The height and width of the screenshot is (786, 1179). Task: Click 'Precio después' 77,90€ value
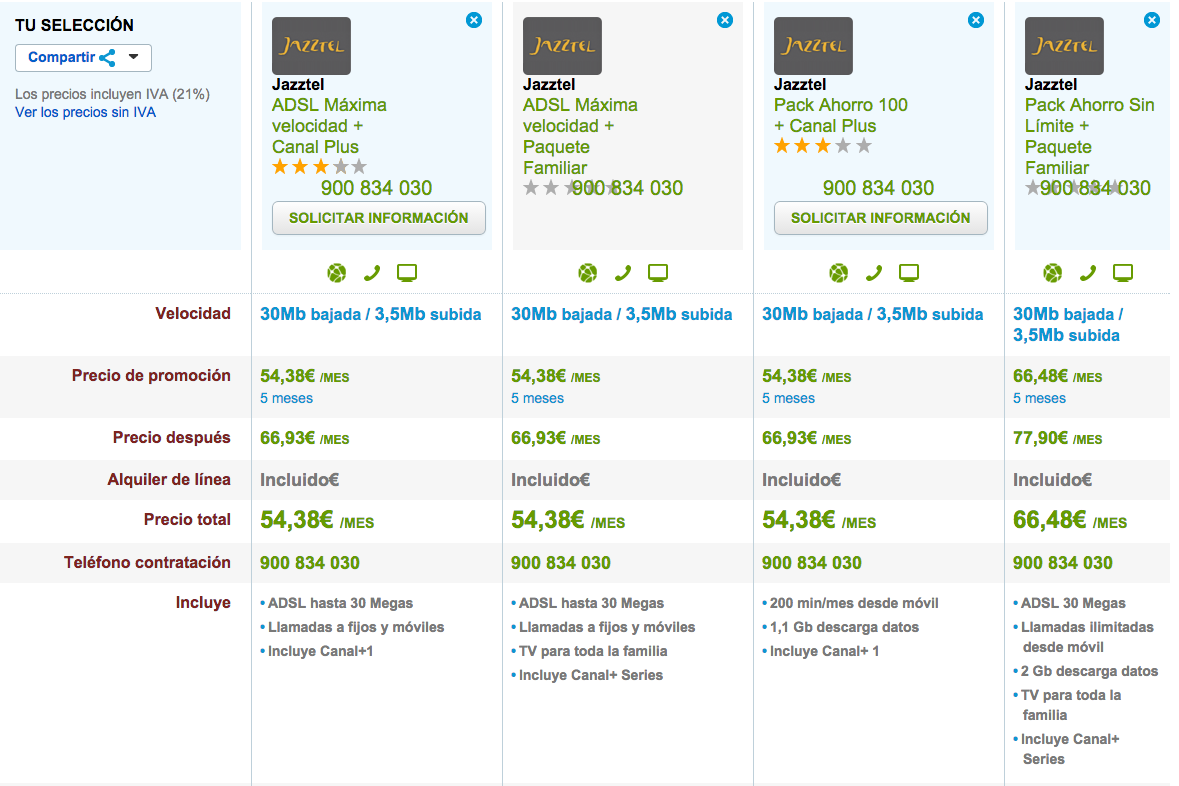coord(1057,438)
